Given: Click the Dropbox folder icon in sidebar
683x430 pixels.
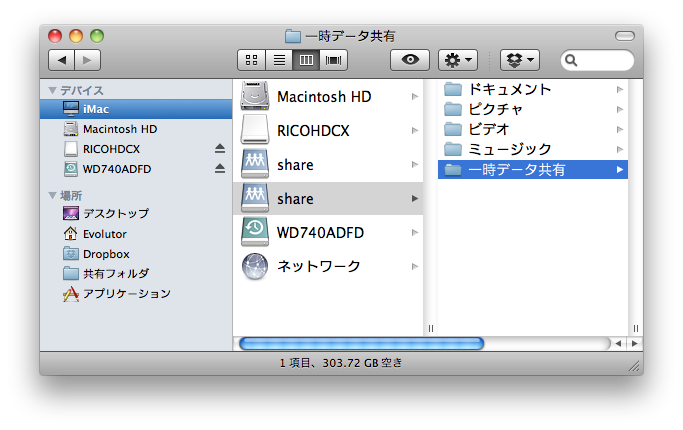Looking at the screenshot, I should tap(71, 253).
